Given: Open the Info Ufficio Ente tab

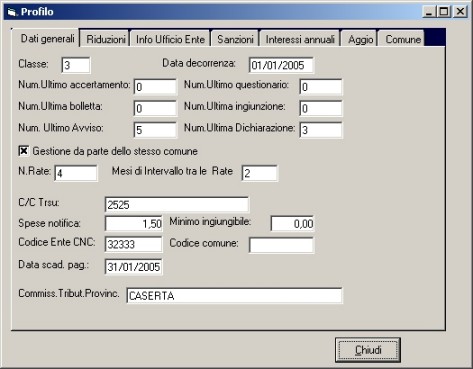Looking at the screenshot, I should tap(170, 39).
